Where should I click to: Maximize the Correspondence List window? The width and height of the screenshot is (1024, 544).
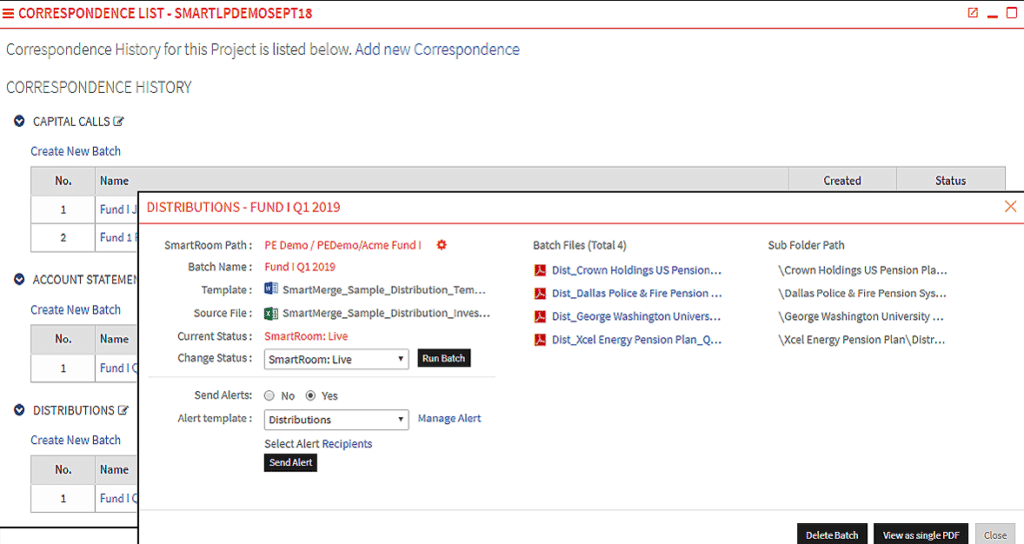pyautogui.click(x=1012, y=13)
